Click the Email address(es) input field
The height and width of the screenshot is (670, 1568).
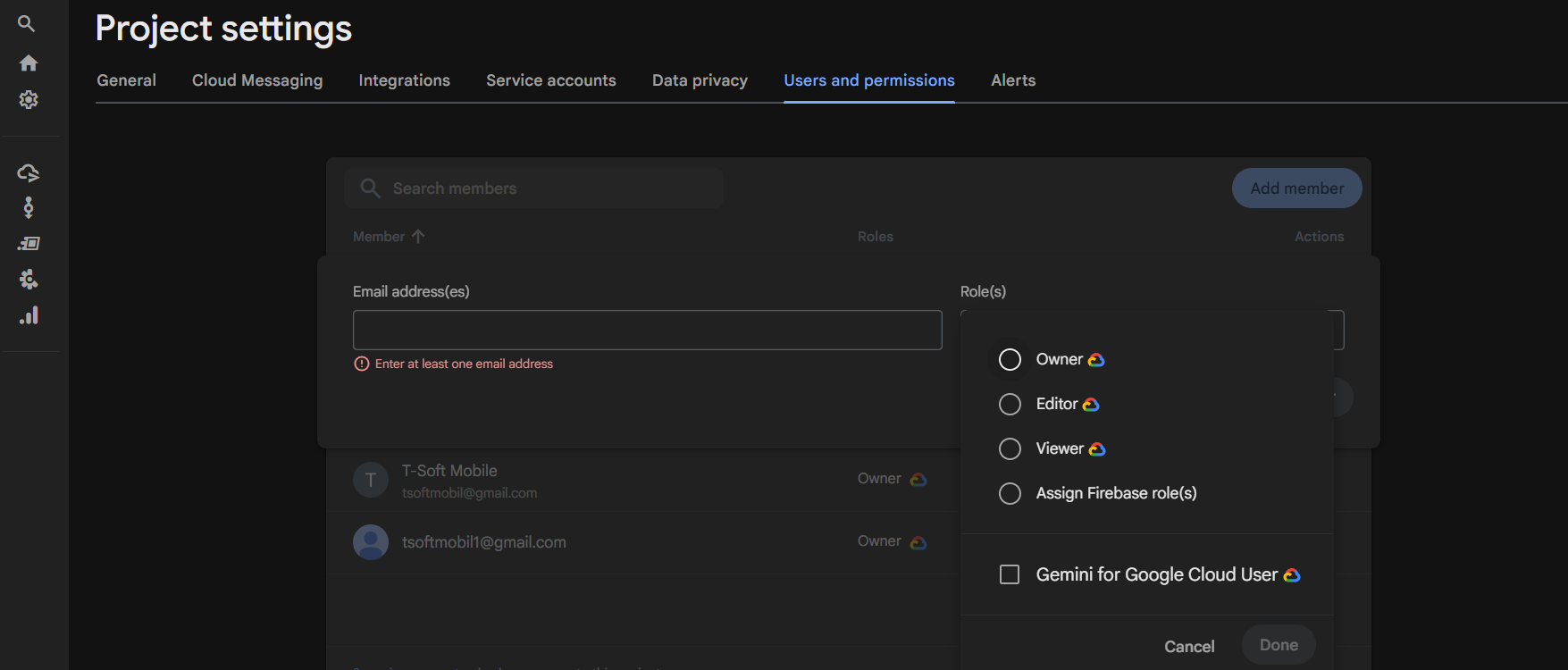click(648, 330)
